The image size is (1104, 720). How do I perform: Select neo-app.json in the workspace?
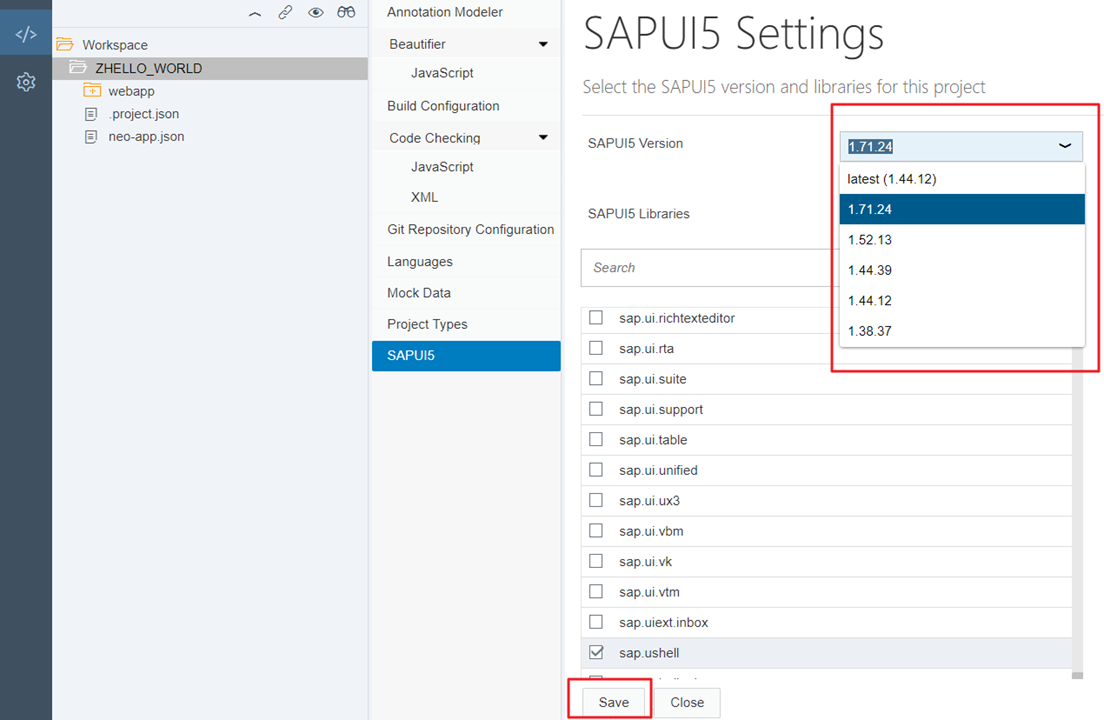[x=146, y=137]
